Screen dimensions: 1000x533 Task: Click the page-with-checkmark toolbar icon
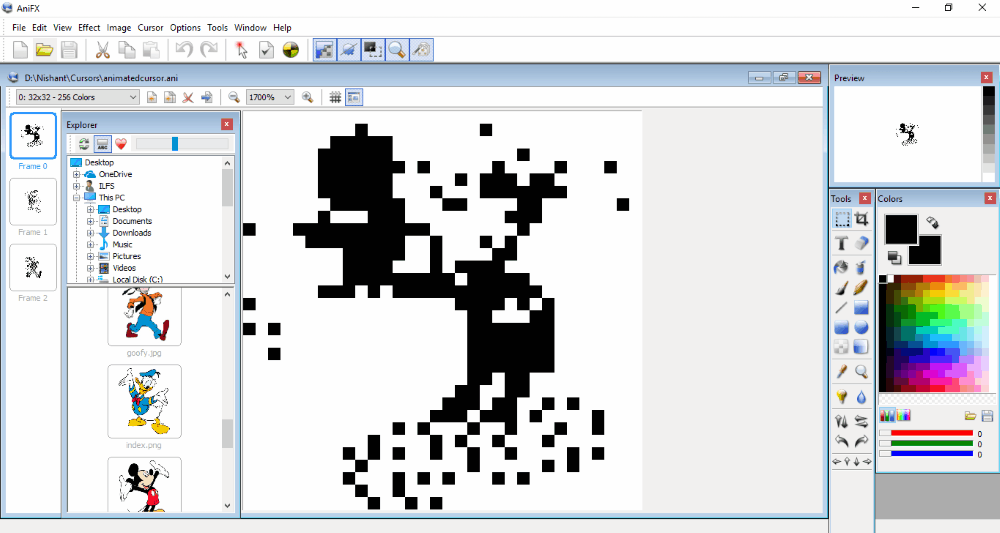(266, 49)
